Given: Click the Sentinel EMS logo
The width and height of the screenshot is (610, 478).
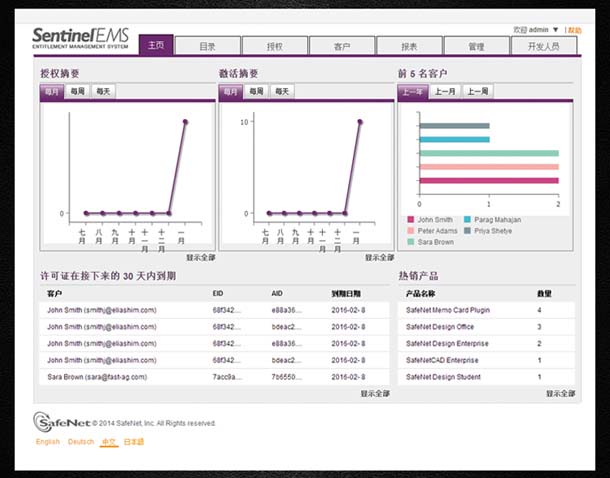Looking at the screenshot, I should tap(81, 38).
